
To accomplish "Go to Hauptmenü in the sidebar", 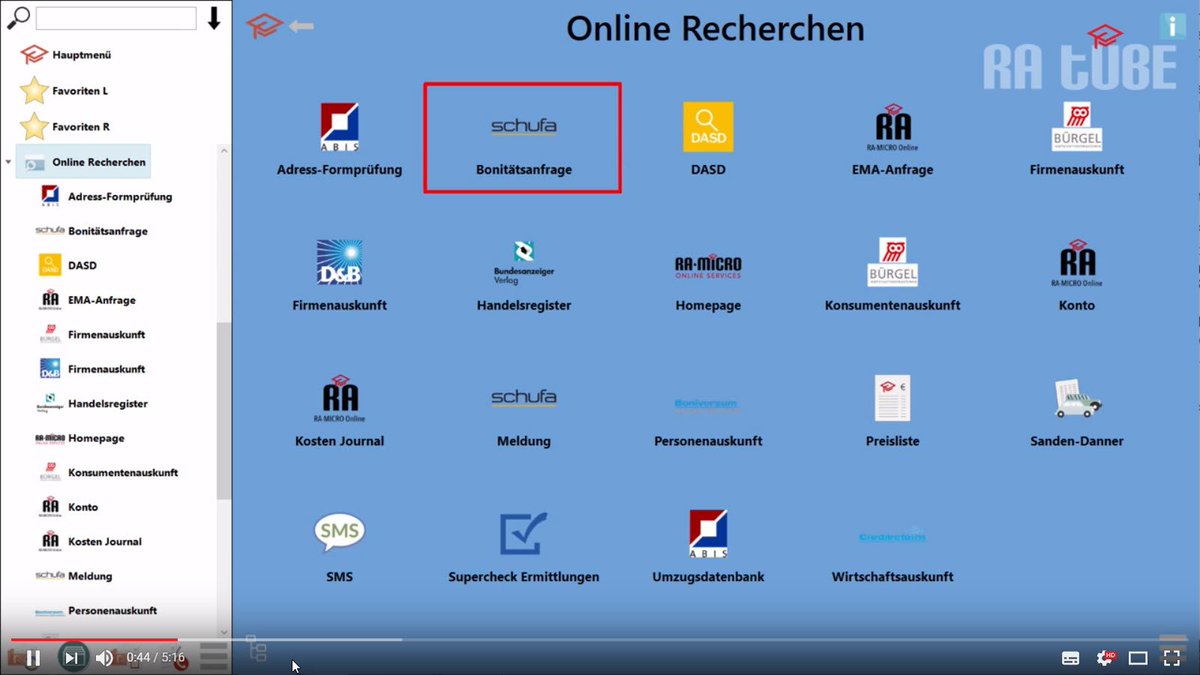I will pyautogui.click(x=64, y=55).
